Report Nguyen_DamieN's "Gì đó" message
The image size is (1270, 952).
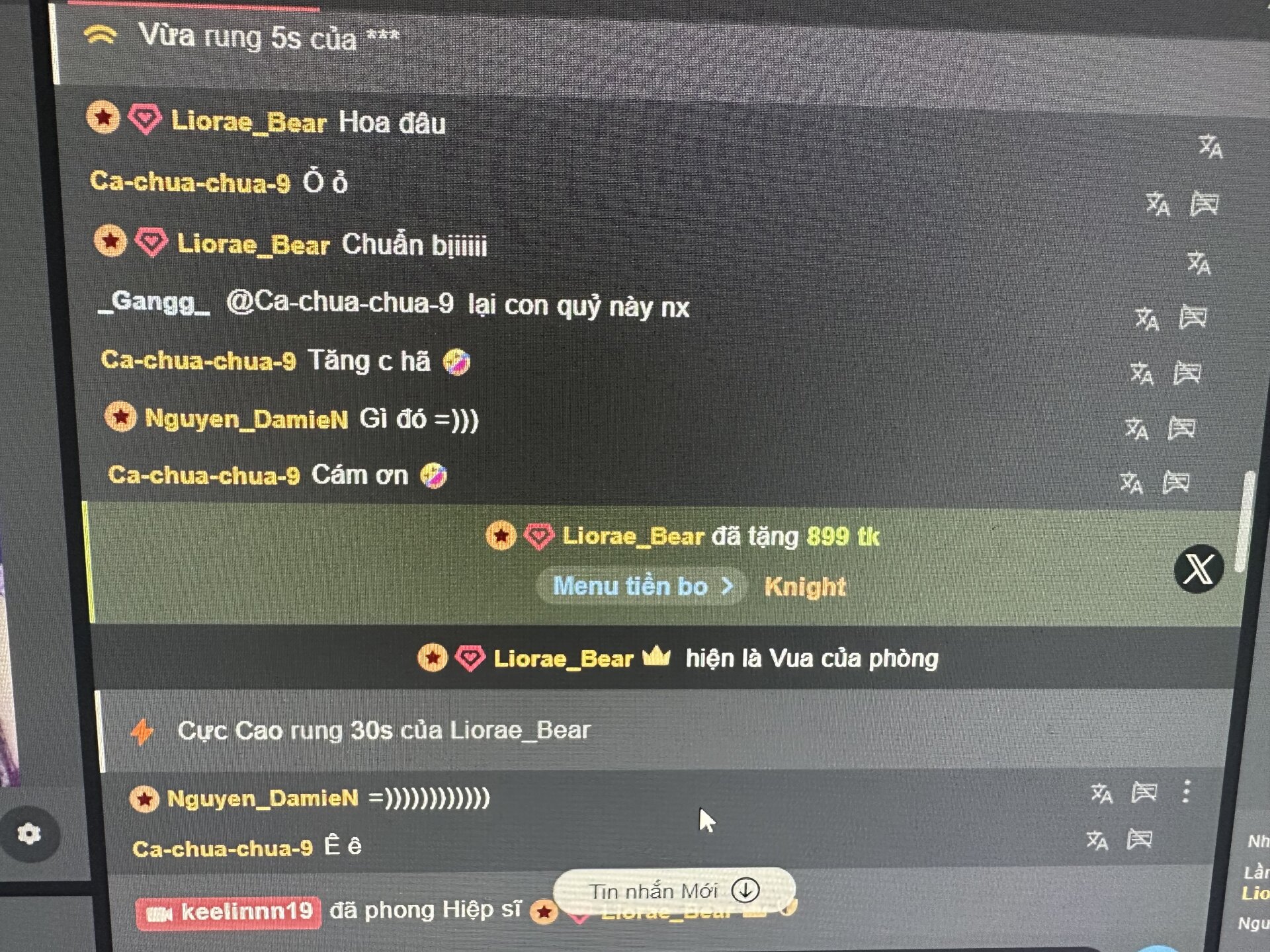pos(1181,428)
